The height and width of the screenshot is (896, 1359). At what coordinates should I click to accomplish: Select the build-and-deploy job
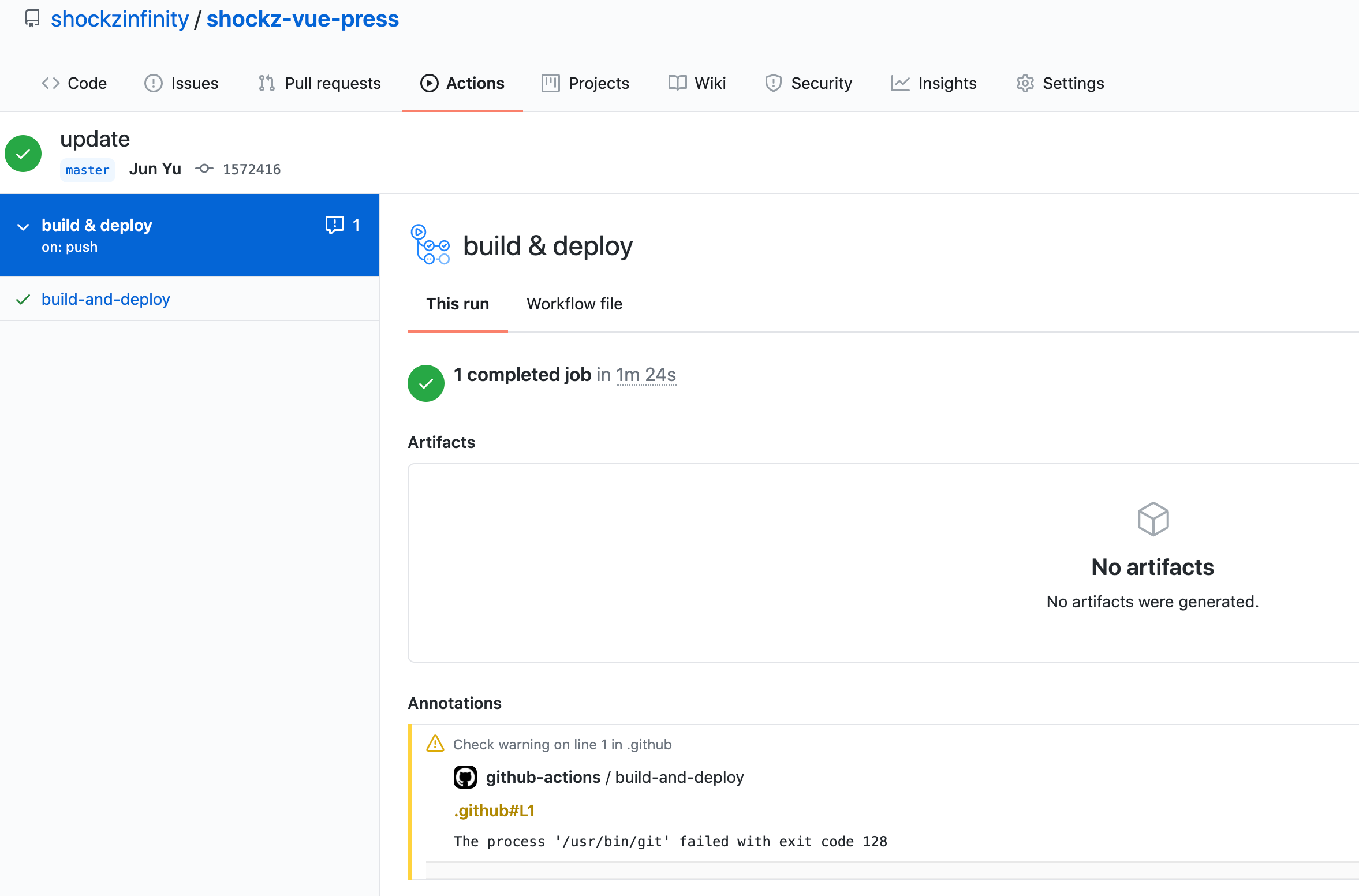(x=106, y=299)
